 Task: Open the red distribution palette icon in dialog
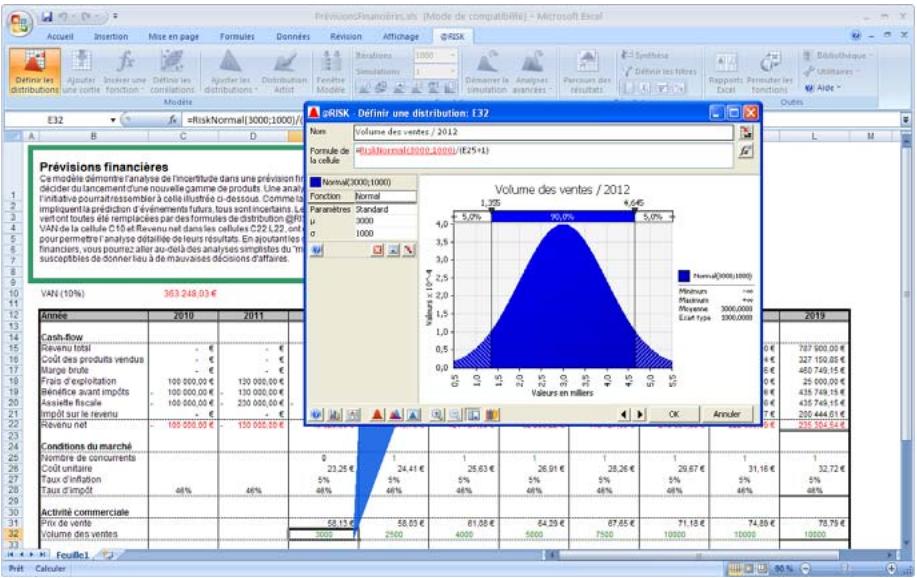[378, 418]
